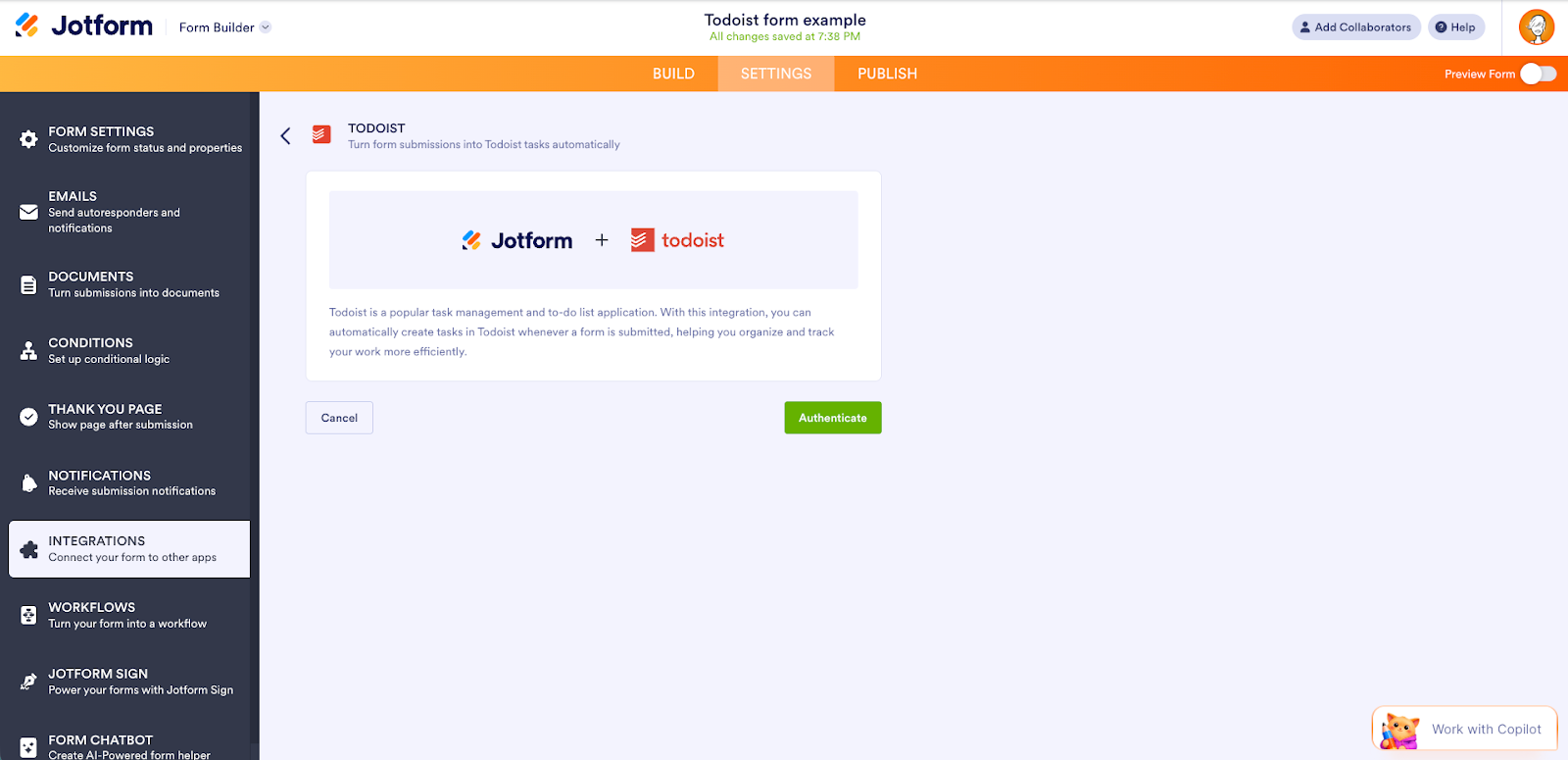Viewport: 1568px width, 760px height.
Task: Click the Jotform logo in the banner
Action: click(517, 240)
